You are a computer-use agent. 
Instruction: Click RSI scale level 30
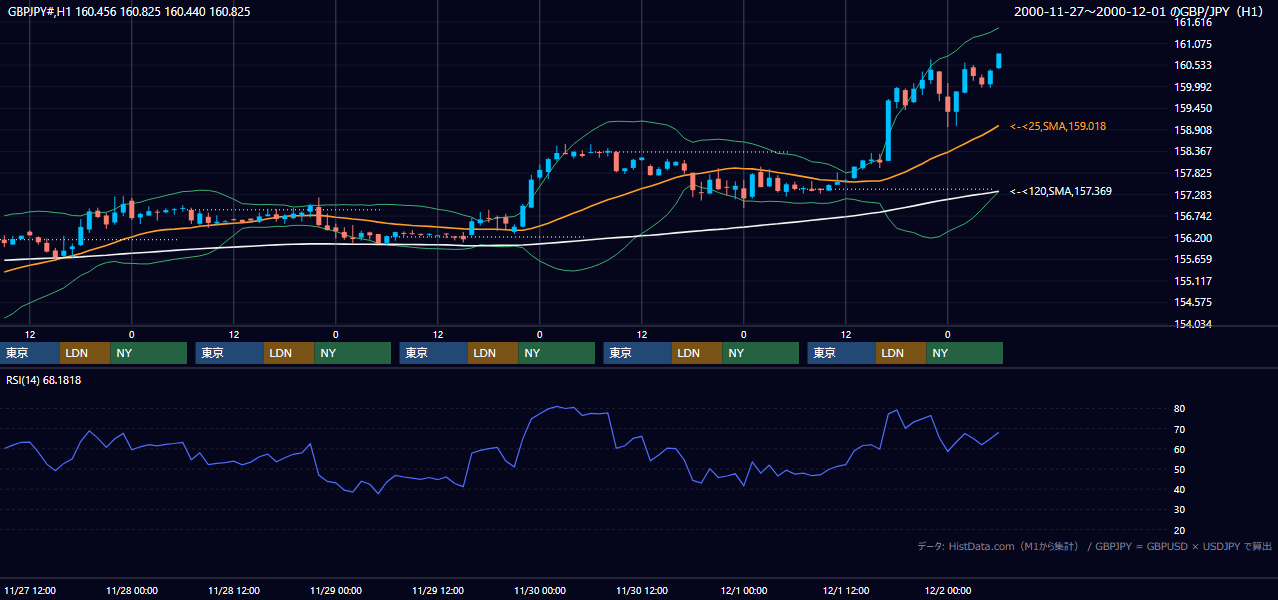(1180, 509)
